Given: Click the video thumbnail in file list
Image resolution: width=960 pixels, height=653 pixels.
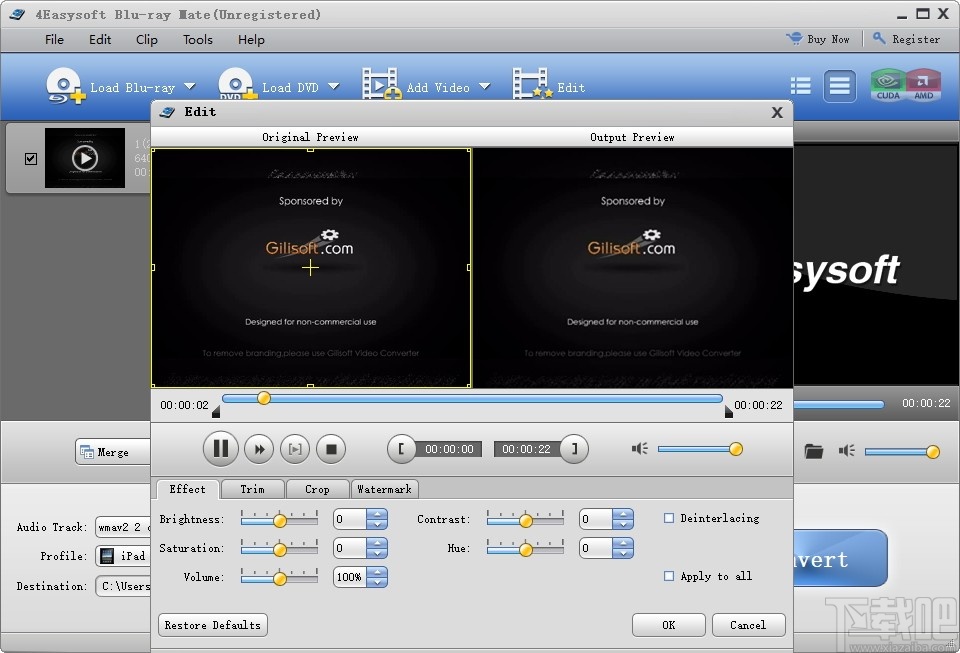Looking at the screenshot, I should click(x=85, y=159).
